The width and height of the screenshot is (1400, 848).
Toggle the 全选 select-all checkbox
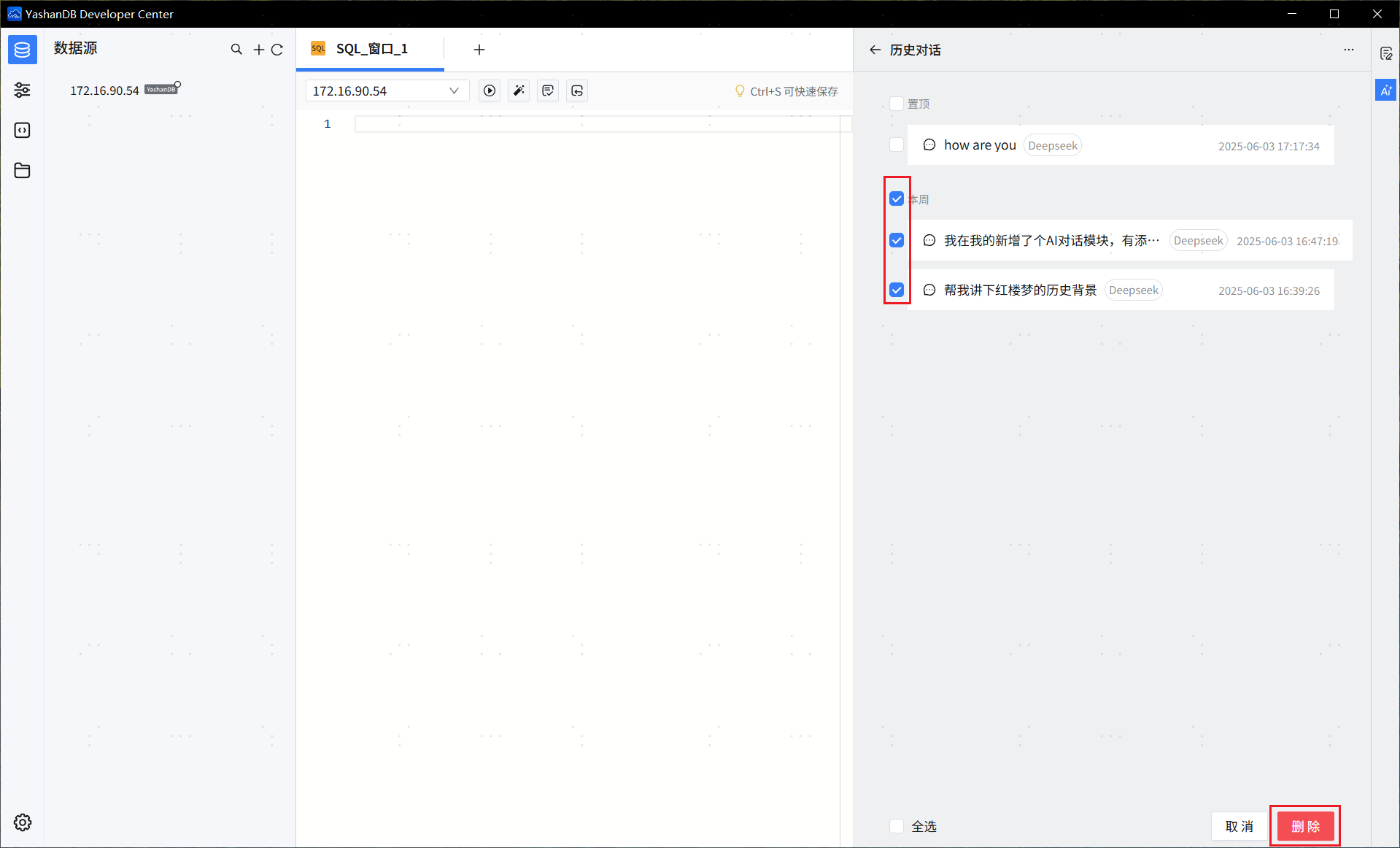(897, 826)
